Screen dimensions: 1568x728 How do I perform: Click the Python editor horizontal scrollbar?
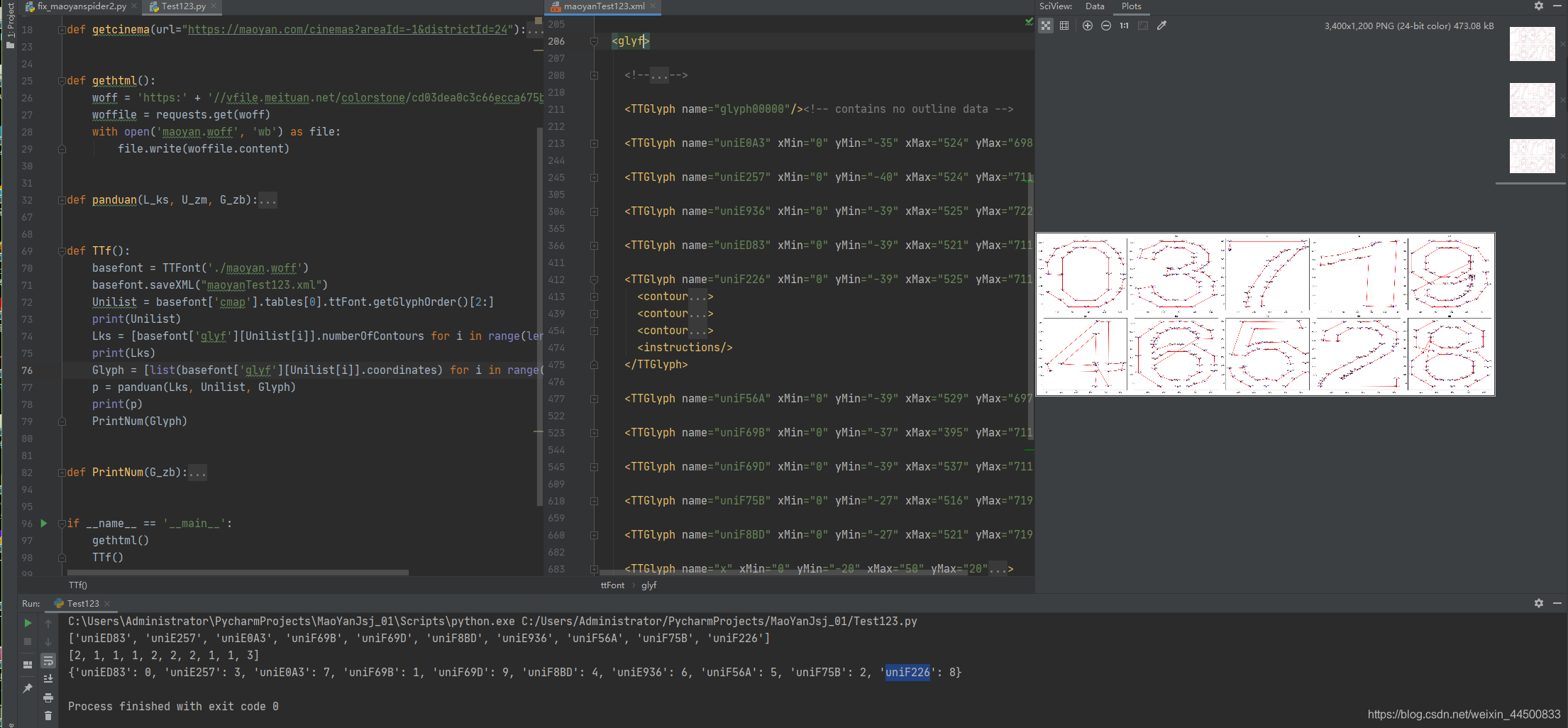(x=238, y=572)
